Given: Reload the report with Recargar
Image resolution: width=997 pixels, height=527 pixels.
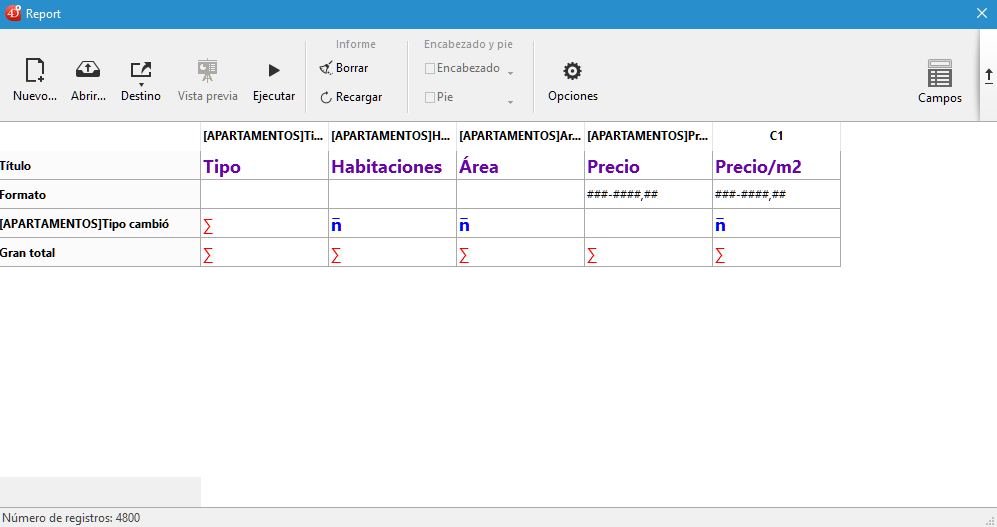Looking at the screenshot, I should point(326,97).
